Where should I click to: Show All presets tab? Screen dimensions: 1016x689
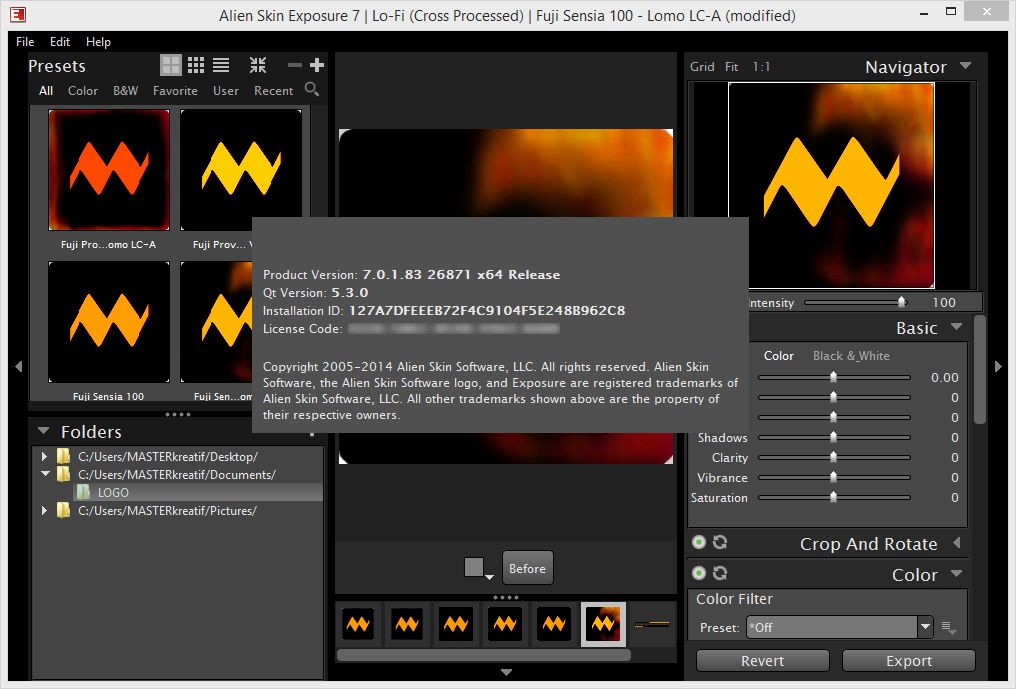46,91
